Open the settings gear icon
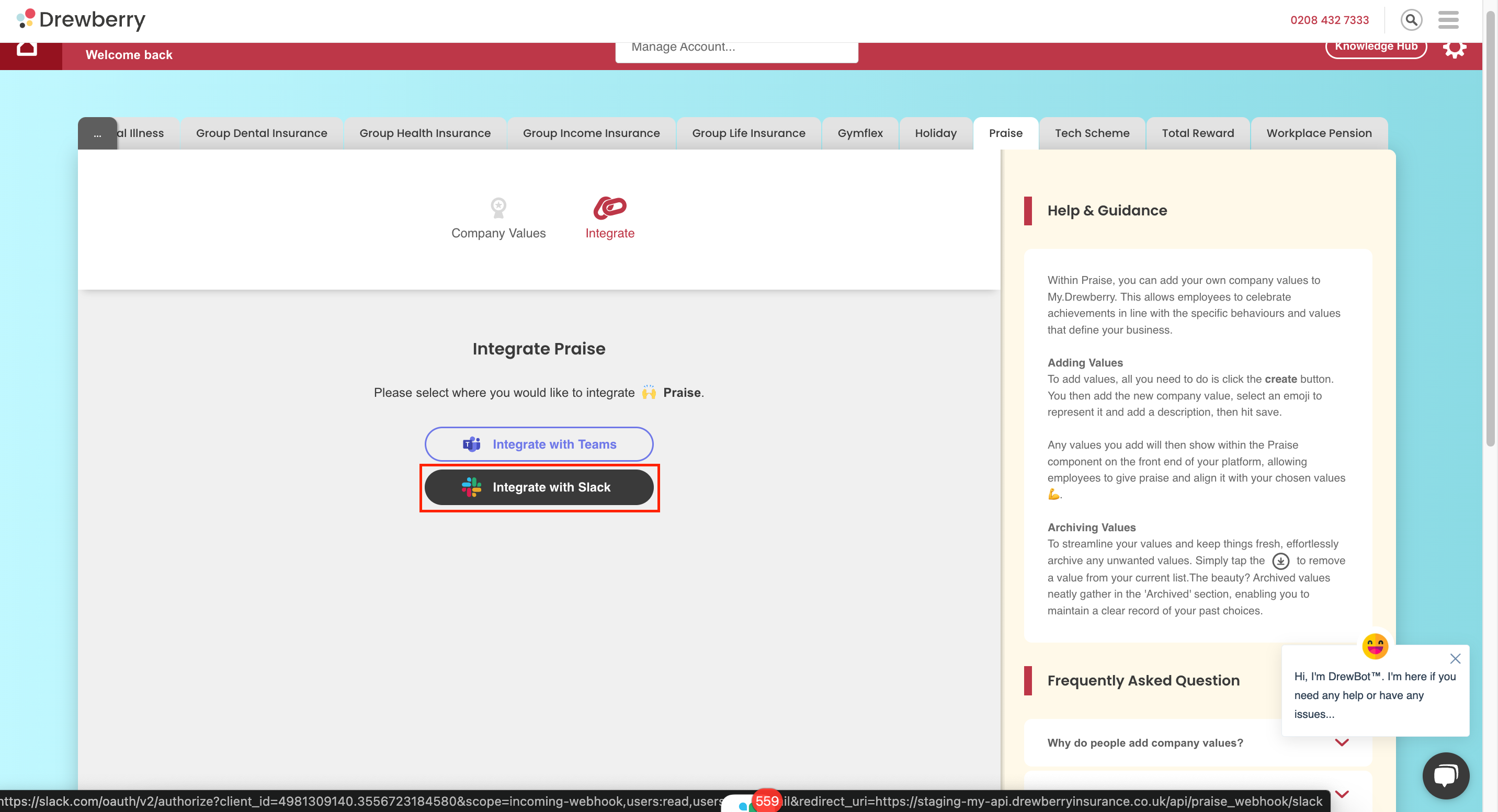The width and height of the screenshot is (1498, 812). (1454, 49)
